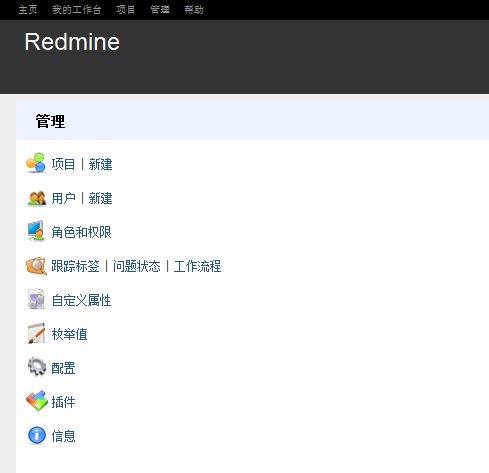
Task: Click 新建 next to 用户
Action: click(100, 198)
